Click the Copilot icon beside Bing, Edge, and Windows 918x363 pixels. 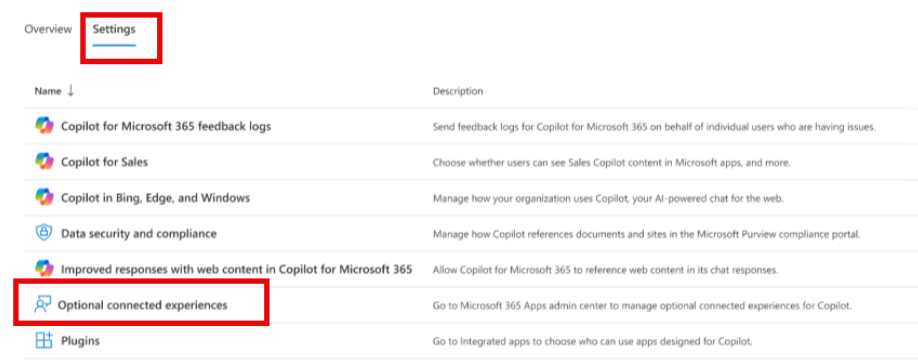[x=44, y=197]
